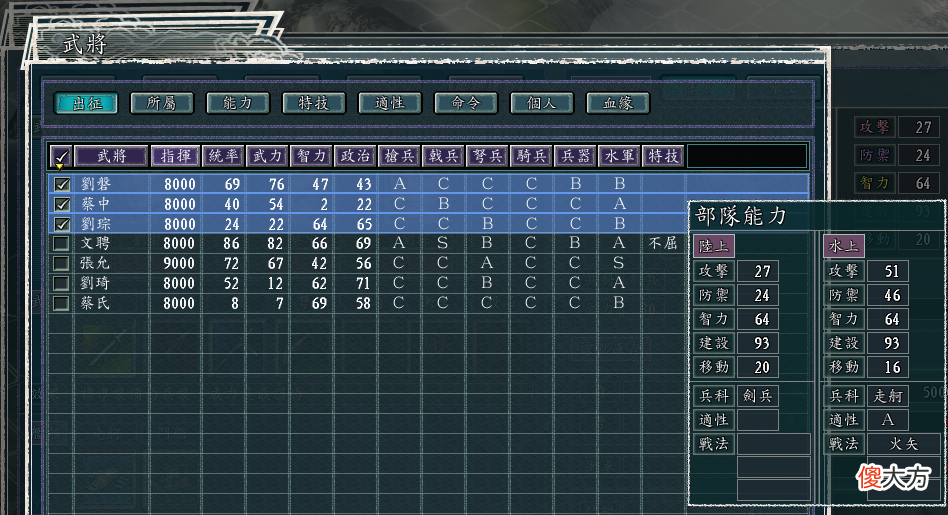Click 張允's 9000 command value
Viewport: 948px width, 515px height.
point(179,264)
